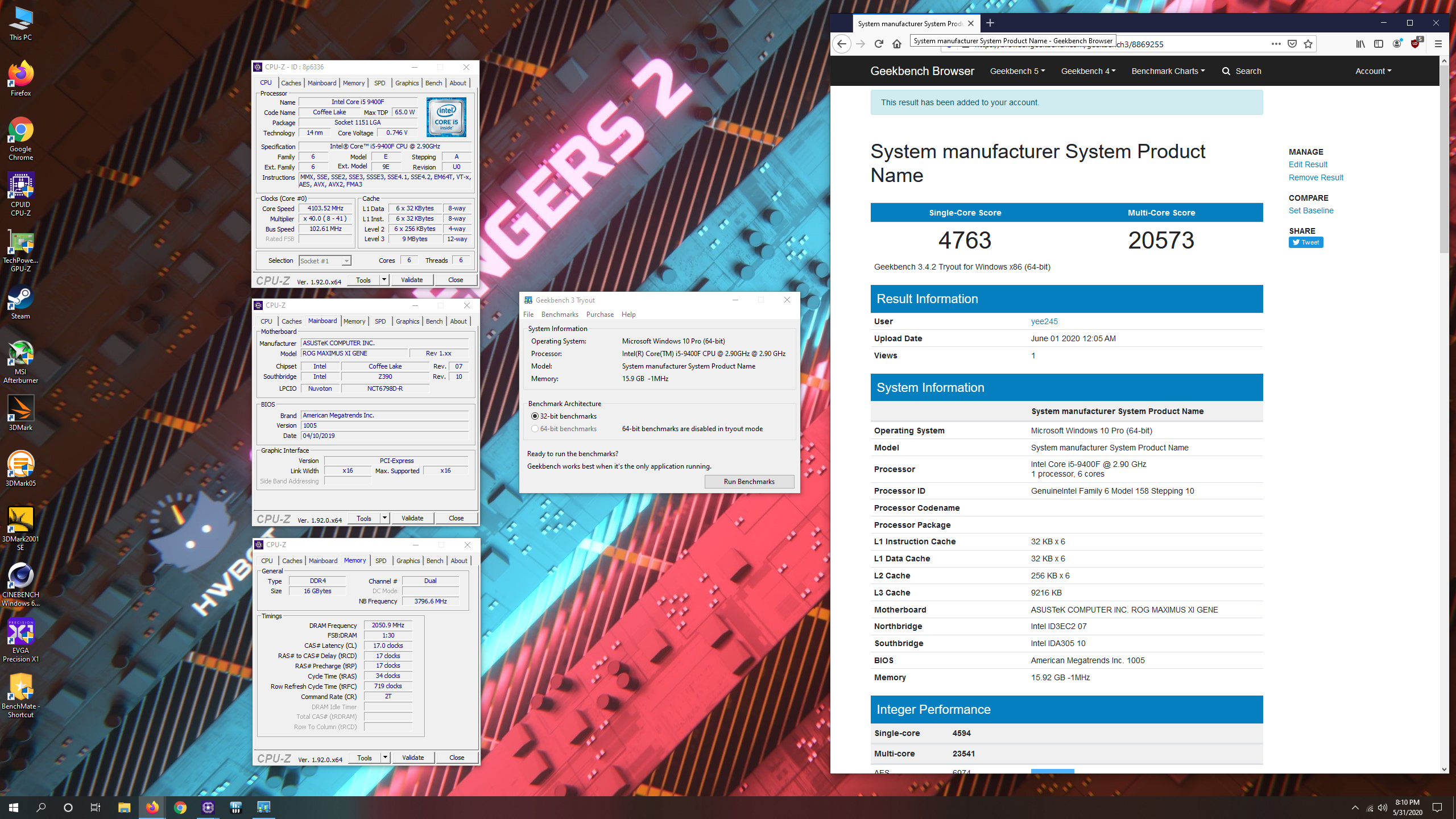Open Help menu in Geekbench 3

(628, 315)
